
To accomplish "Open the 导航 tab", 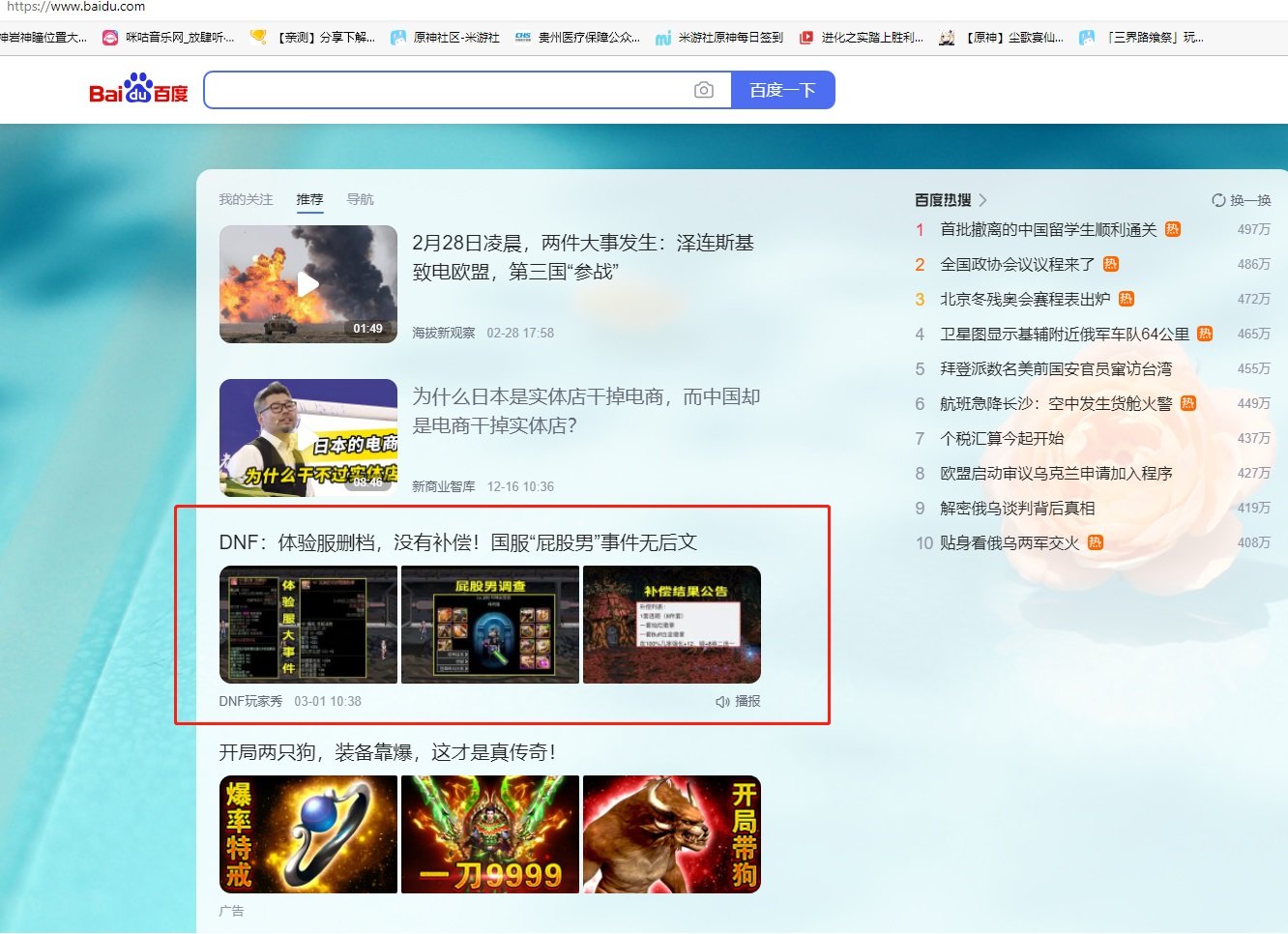I will point(361,199).
